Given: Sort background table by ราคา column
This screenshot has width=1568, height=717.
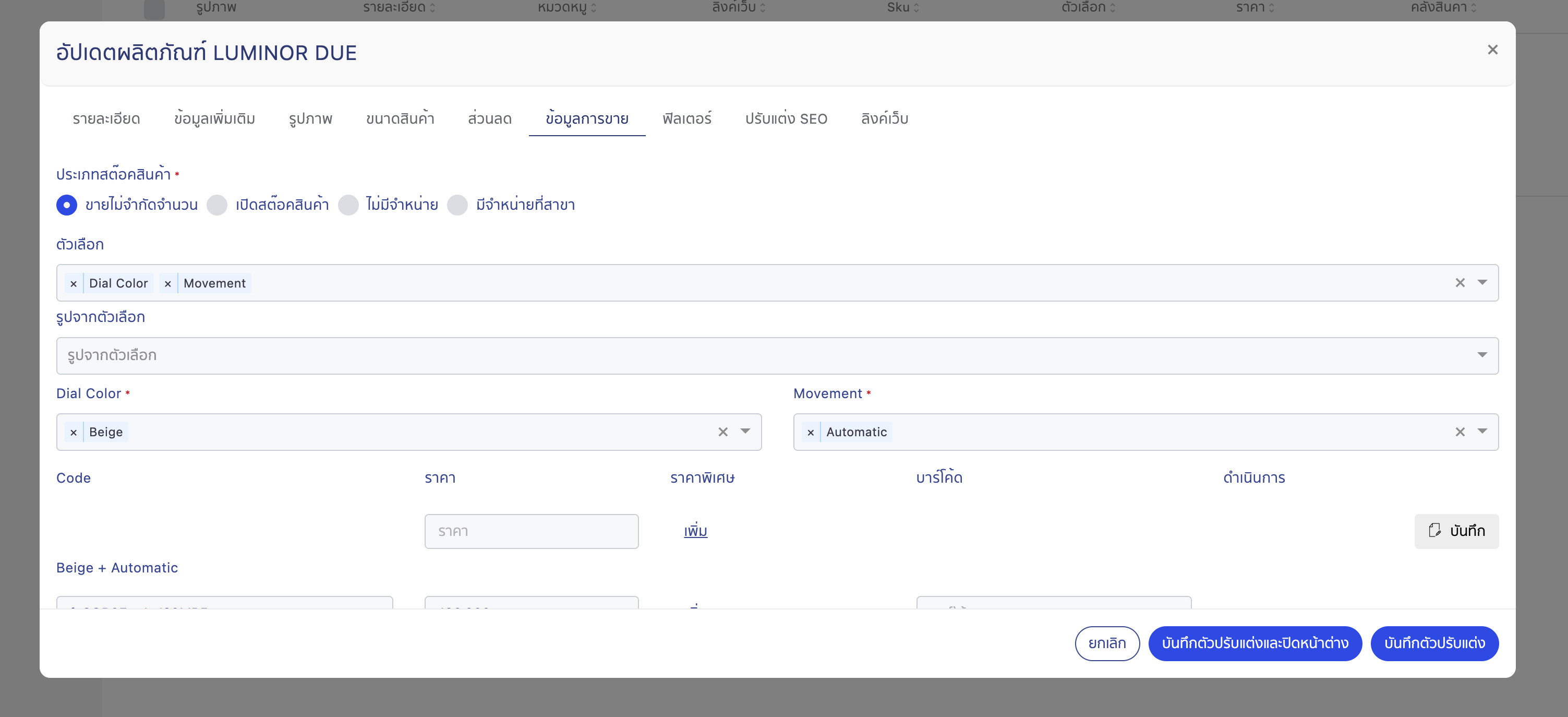Looking at the screenshot, I should coord(1255,7).
